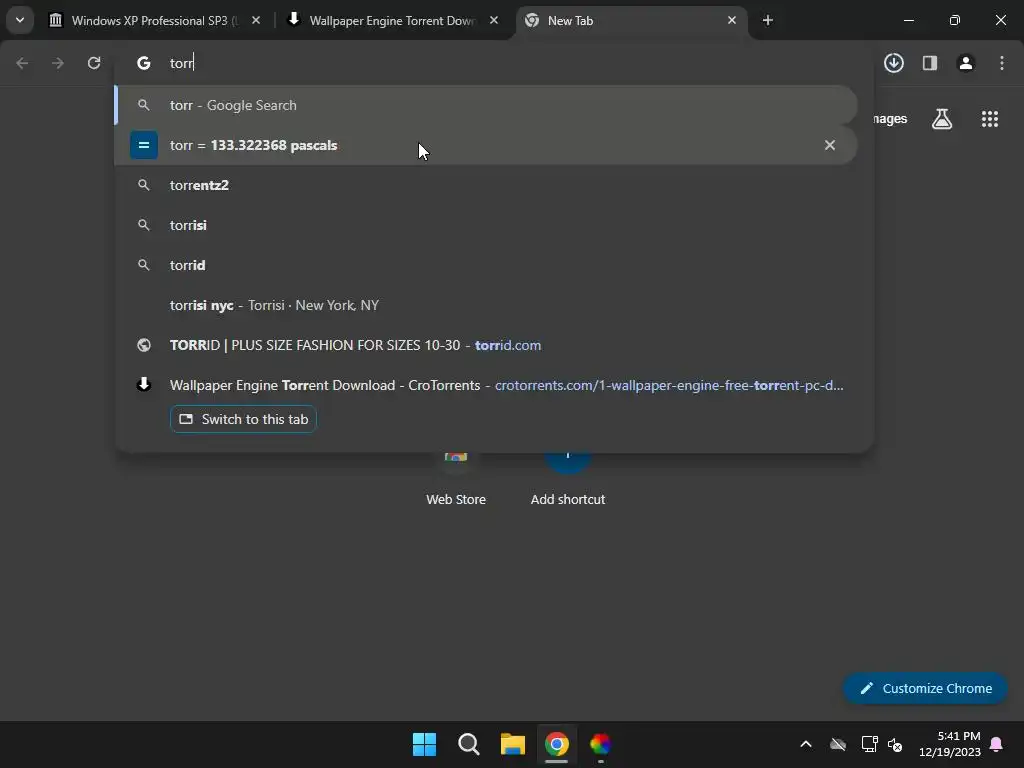Click the globe icon next to TORRID
The height and width of the screenshot is (768, 1024).
tap(144, 345)
